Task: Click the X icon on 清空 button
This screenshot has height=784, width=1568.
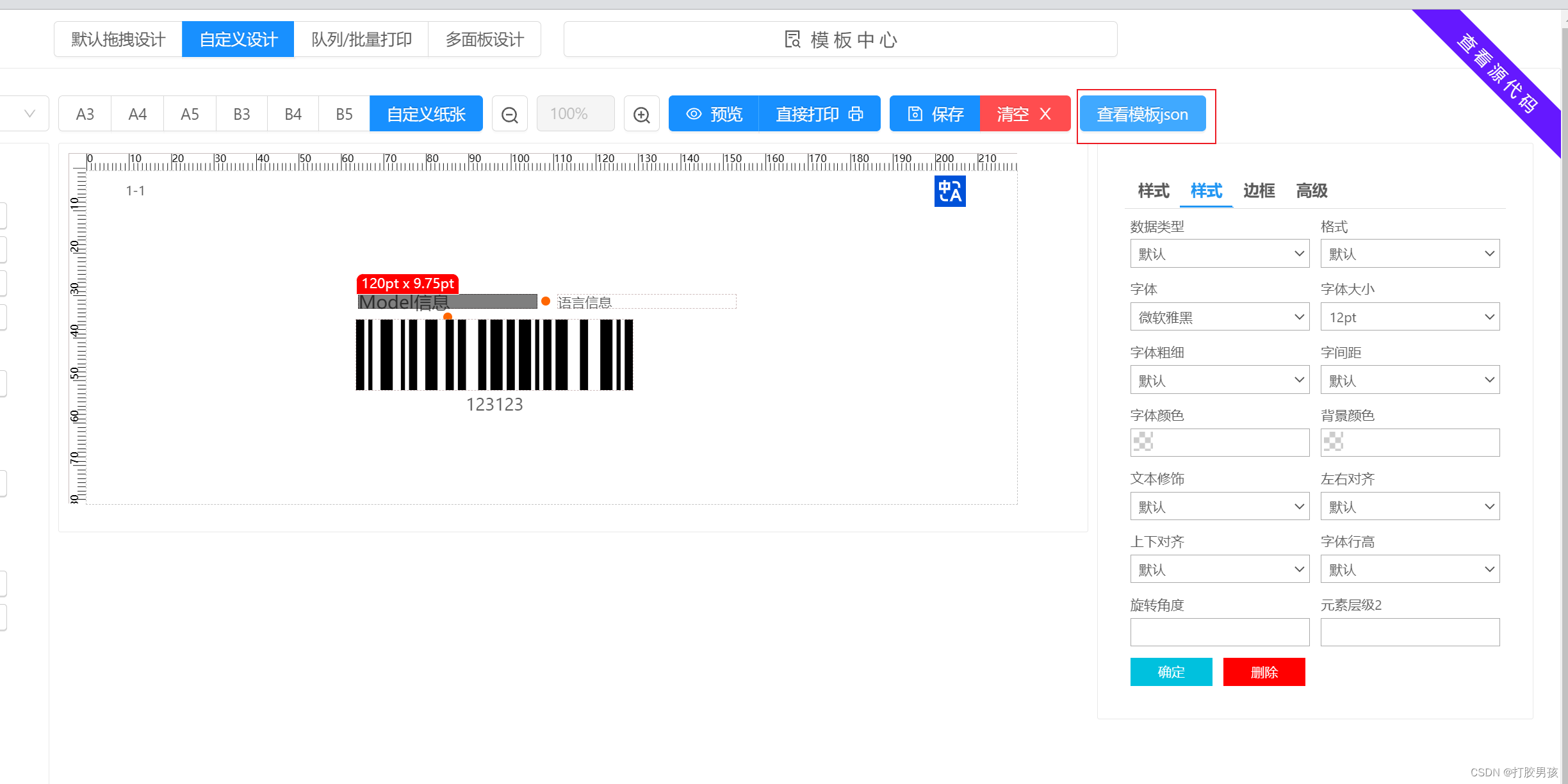Action: (1045, 114)
